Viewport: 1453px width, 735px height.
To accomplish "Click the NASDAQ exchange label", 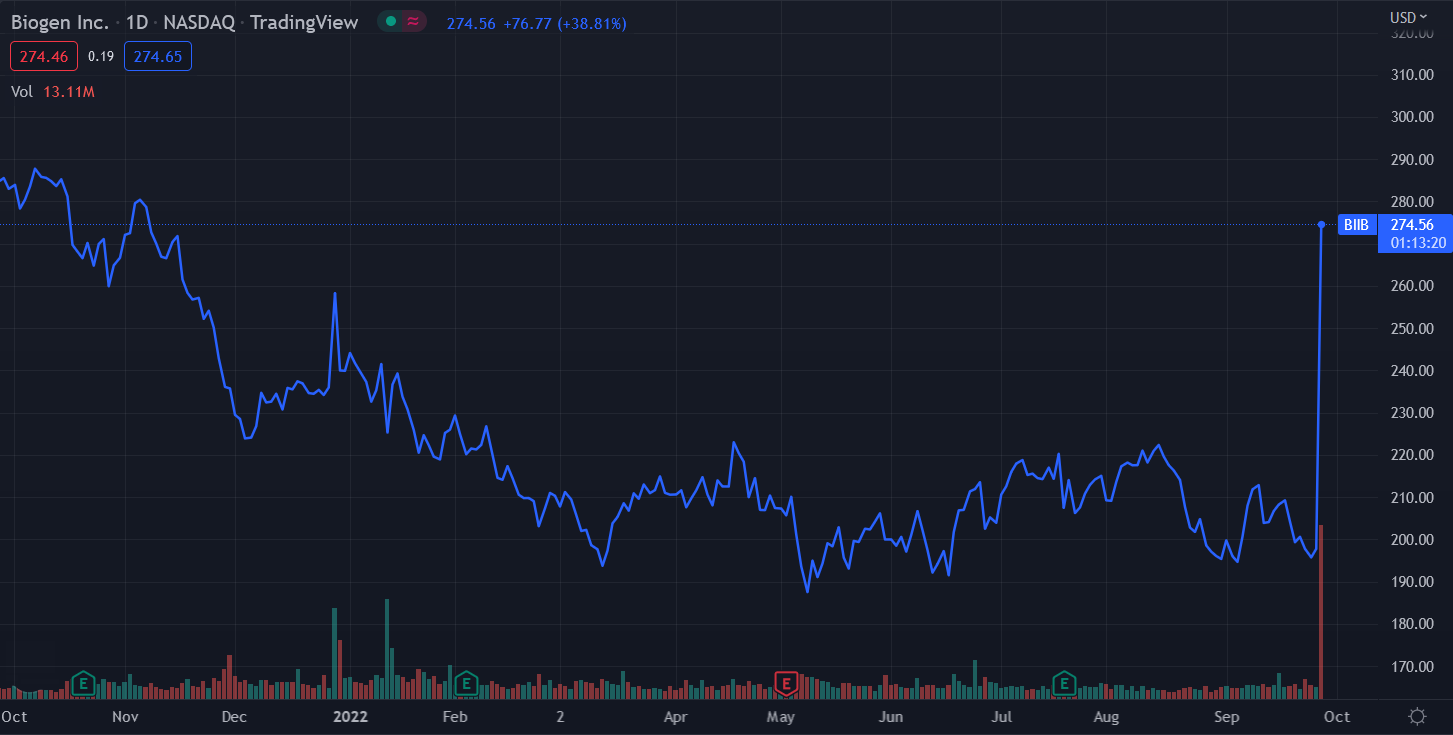I will [x=201, y=22].
